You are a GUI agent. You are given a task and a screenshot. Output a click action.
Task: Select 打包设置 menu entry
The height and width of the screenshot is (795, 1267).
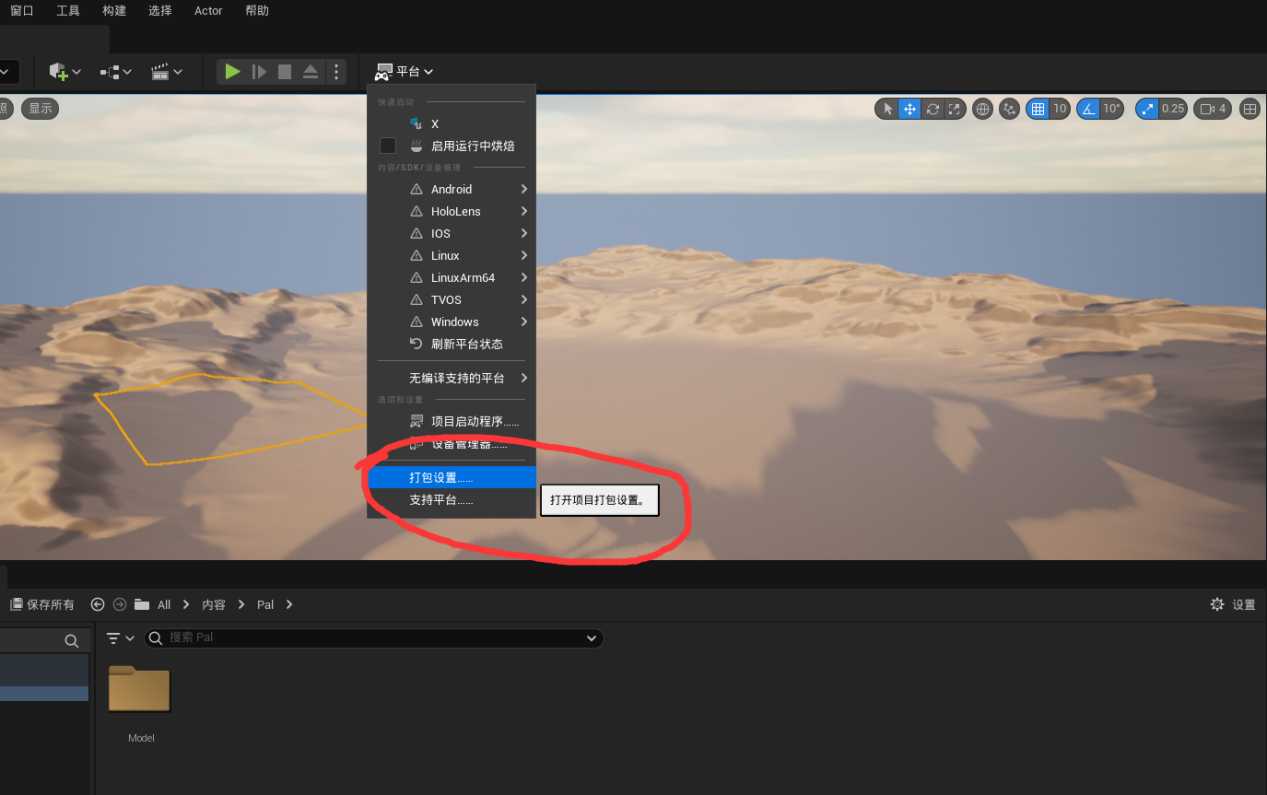pos(441,478)
